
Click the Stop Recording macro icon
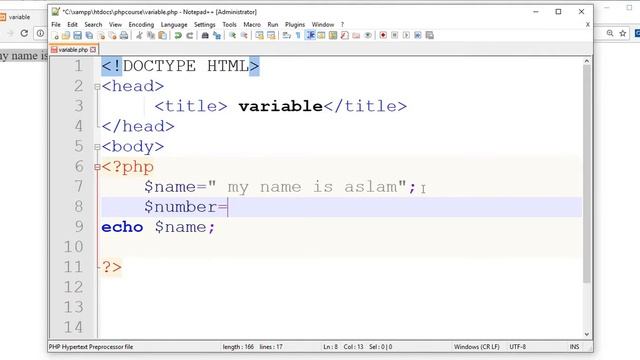click(x=394, y=36)
